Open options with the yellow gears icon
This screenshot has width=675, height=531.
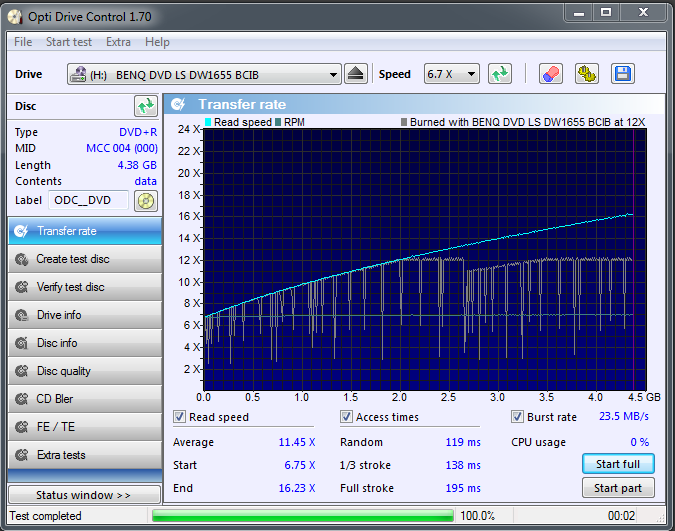[587, 74]
